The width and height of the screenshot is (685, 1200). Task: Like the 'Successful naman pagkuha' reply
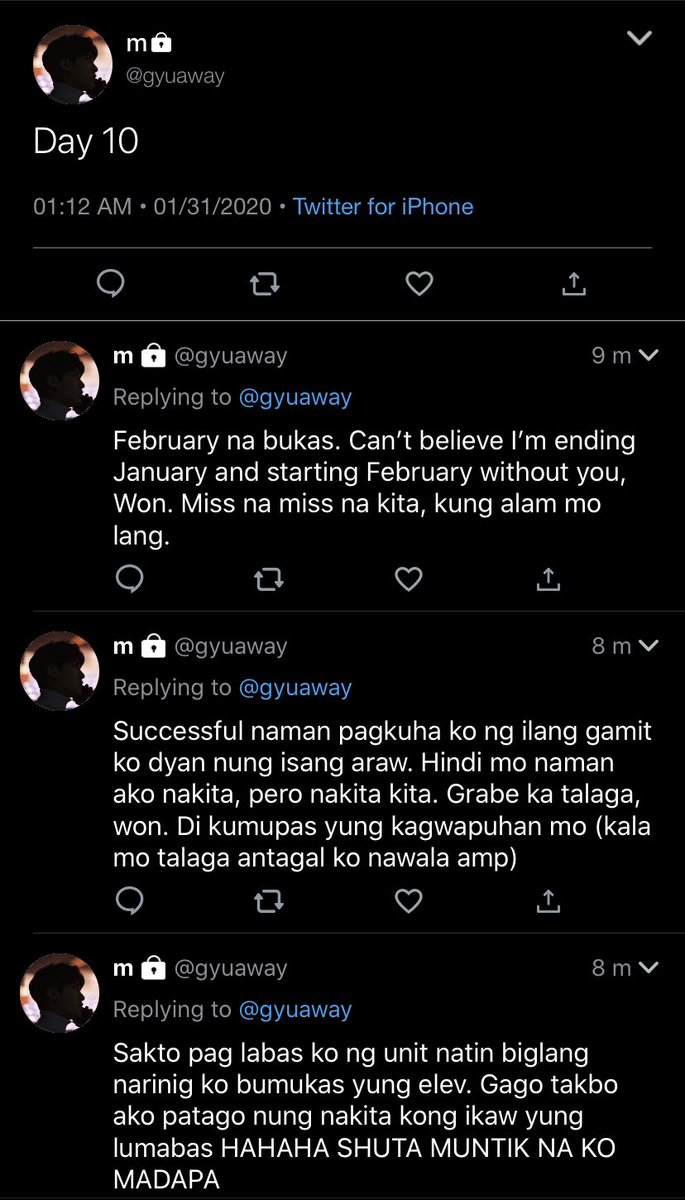click(x=408, y=901)
